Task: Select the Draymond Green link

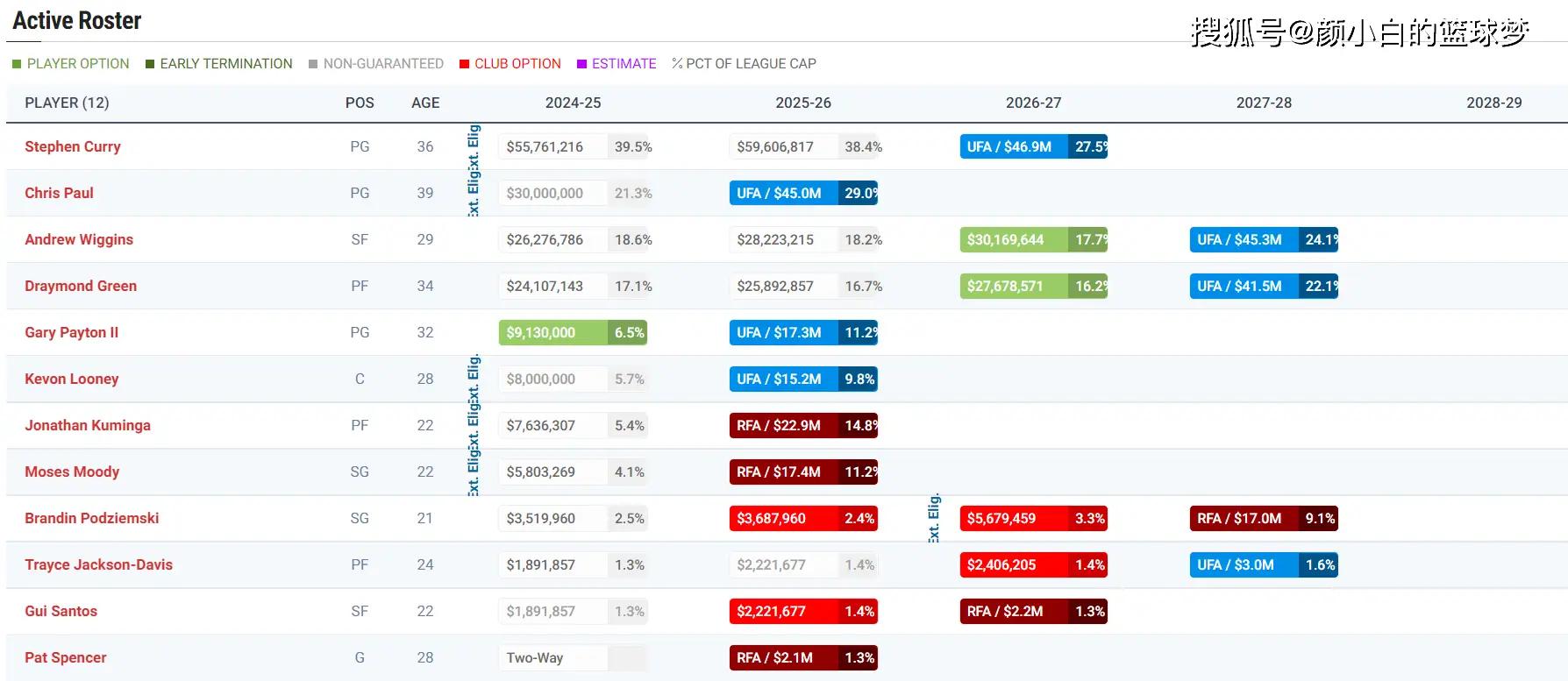Action: click(x=81, y=286)
